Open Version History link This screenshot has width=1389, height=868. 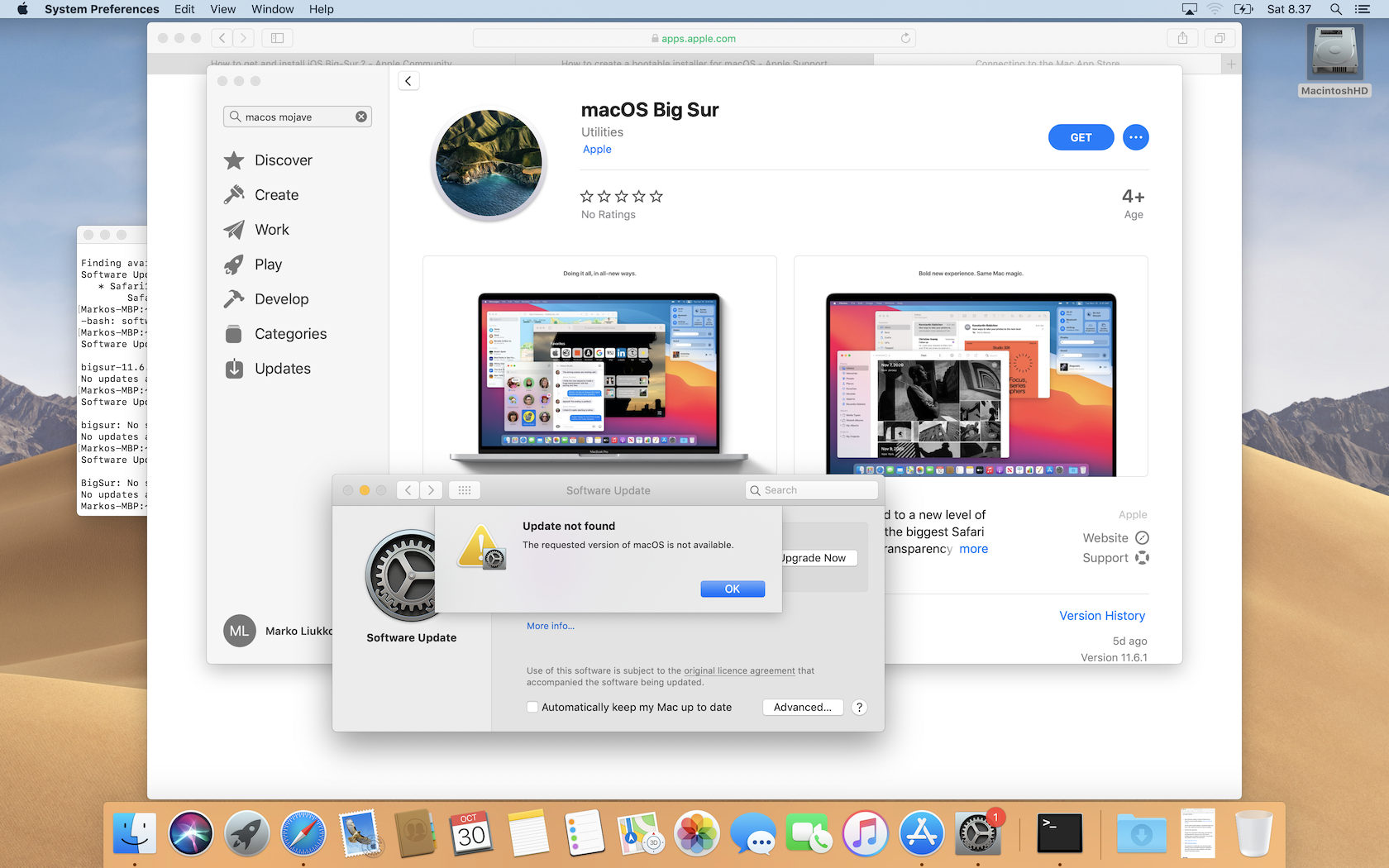(1102, 616)
